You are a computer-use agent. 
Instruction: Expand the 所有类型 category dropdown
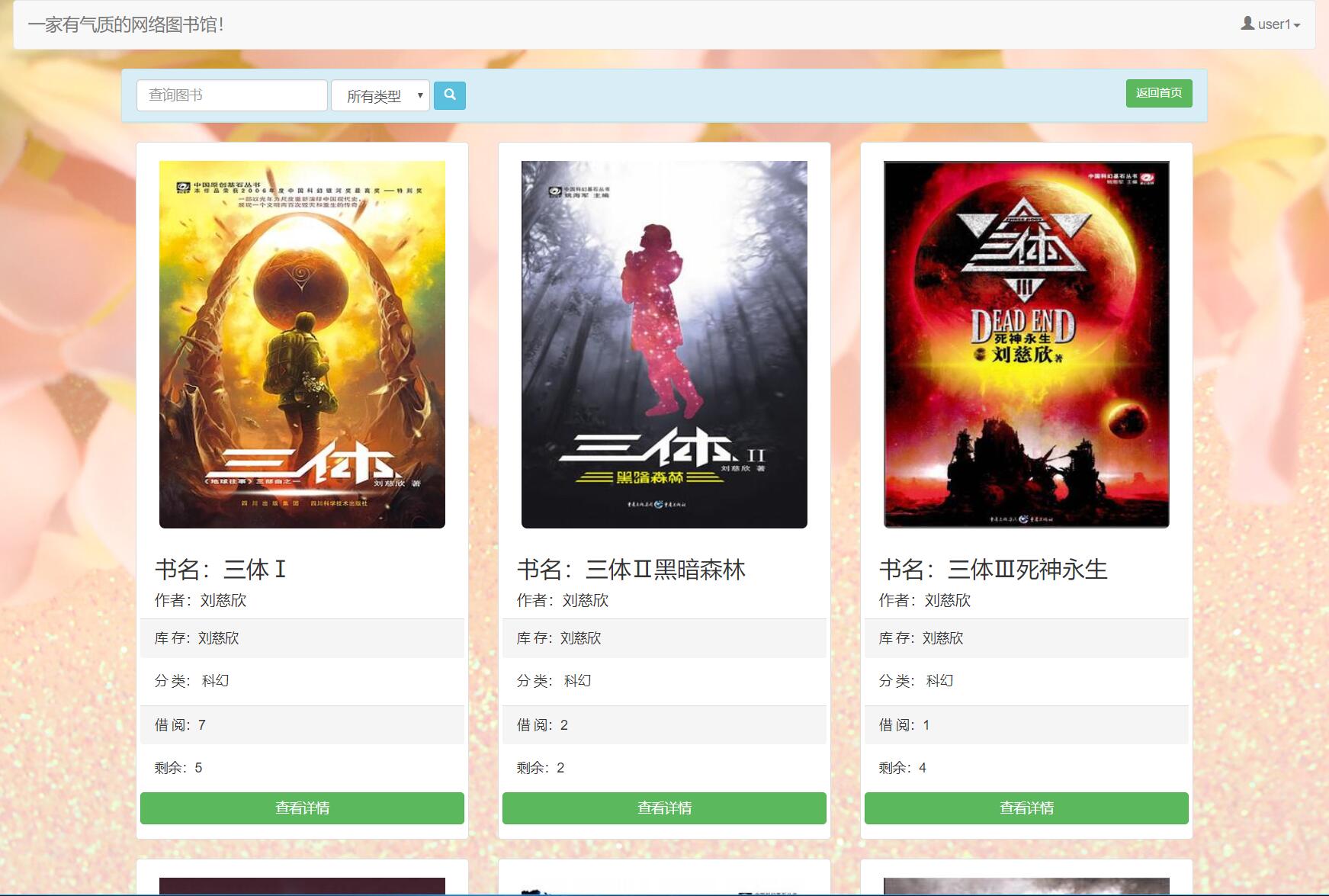(x=380, y=95)
